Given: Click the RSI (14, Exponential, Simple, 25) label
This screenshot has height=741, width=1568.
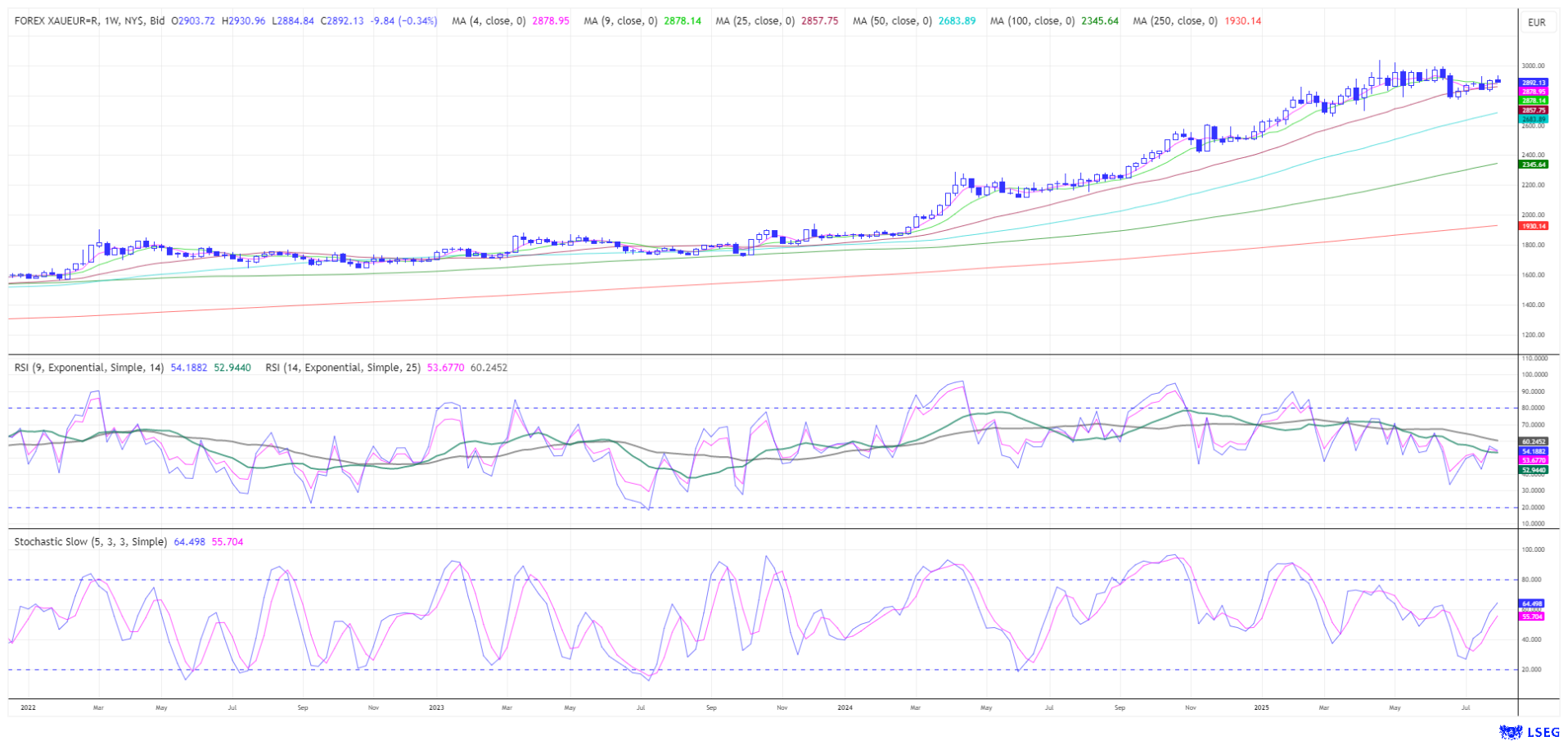Looking at the screenshot, I should pyautogui.click(x=343, y=368).
